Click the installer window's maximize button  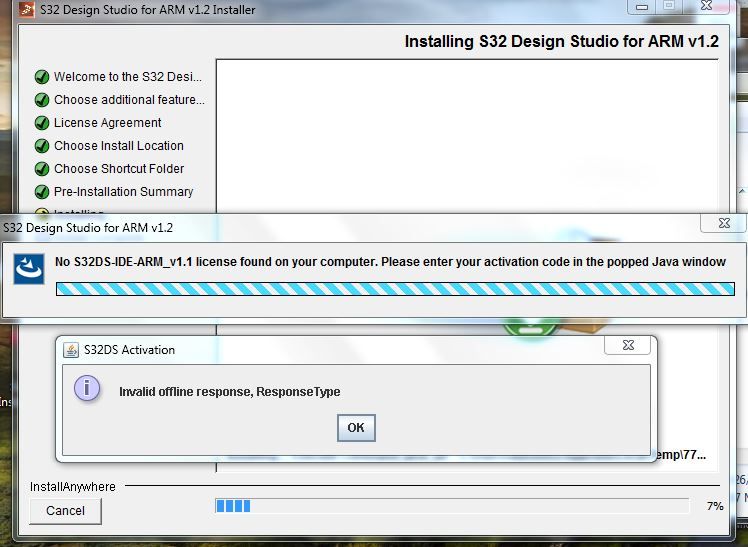(x=669, y=6)
